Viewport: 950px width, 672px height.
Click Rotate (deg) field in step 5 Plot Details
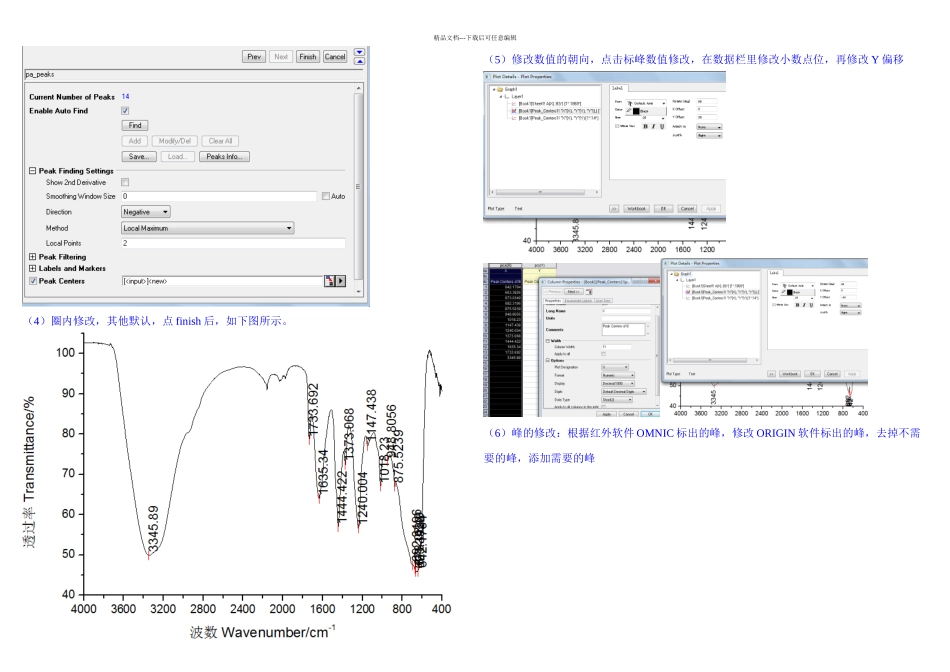coord(706,101)
